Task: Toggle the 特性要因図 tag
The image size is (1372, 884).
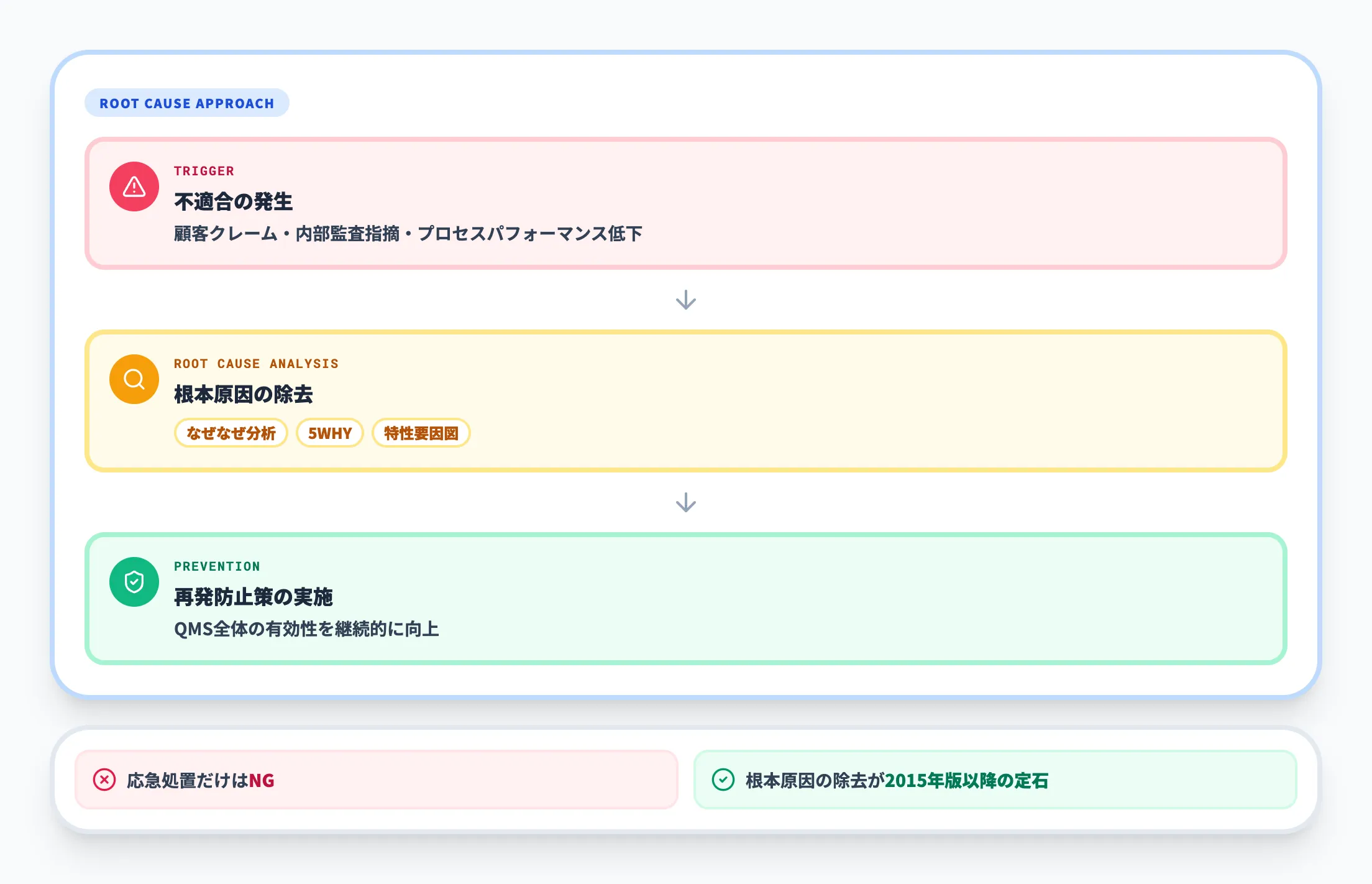Action: point(421,433)
